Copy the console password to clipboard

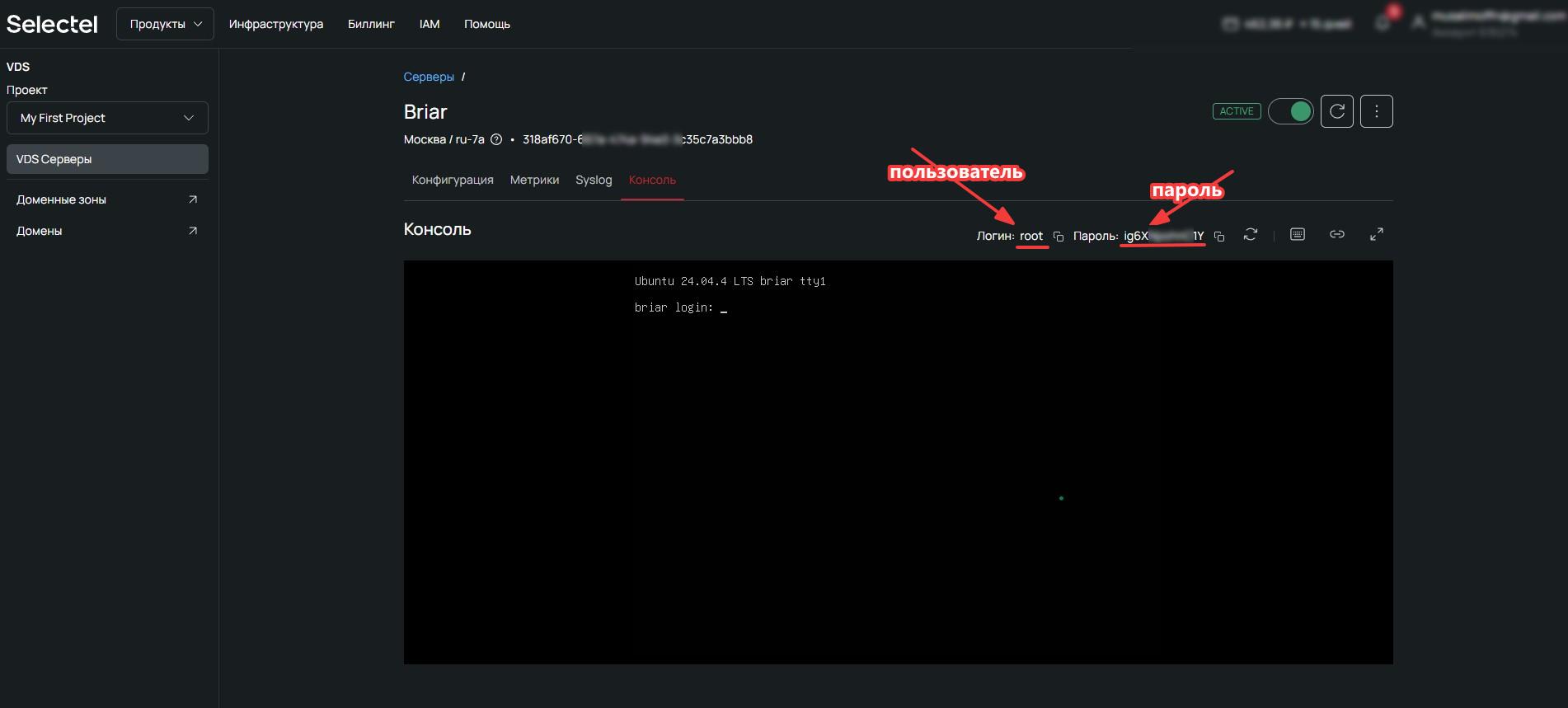[x=1219, y=237]
